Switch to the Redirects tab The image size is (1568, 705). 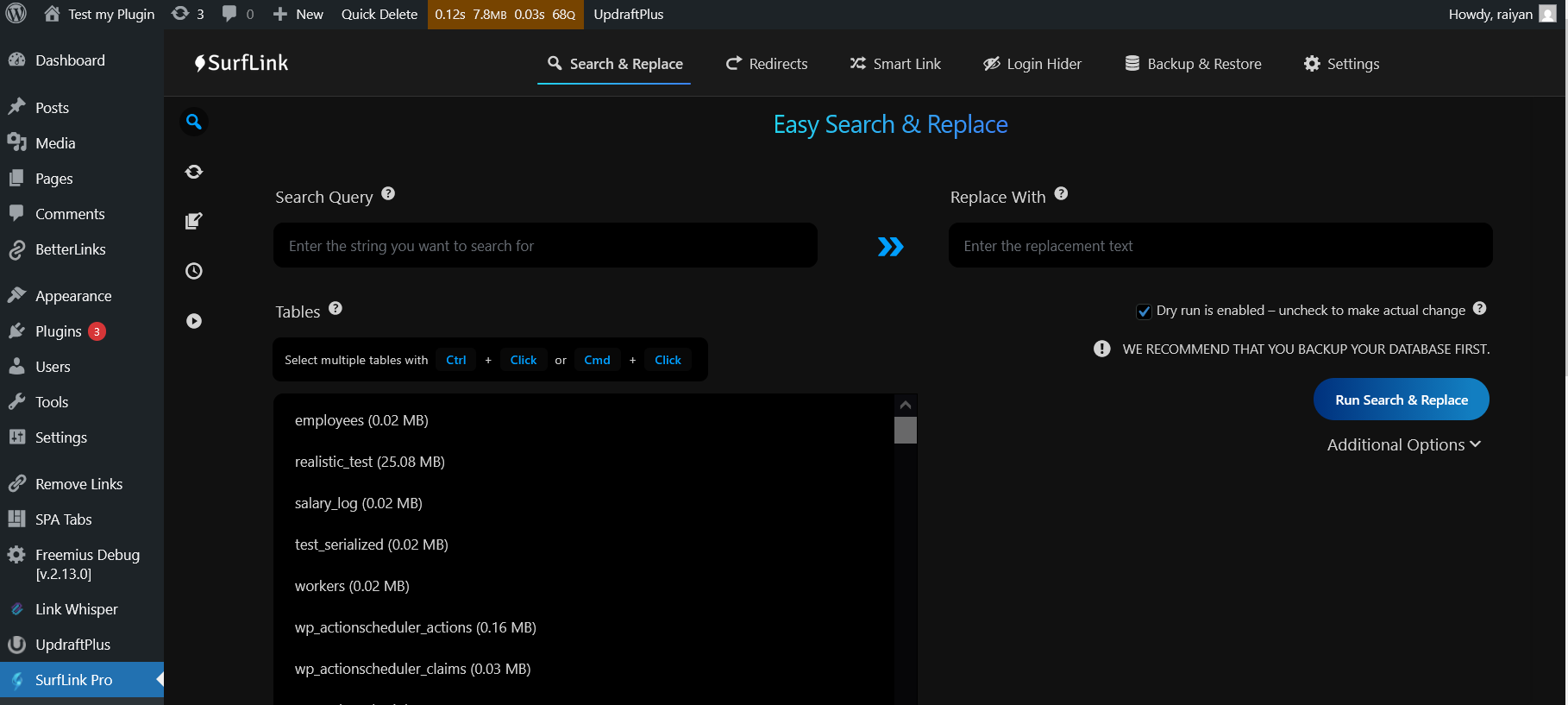[767, 64]
